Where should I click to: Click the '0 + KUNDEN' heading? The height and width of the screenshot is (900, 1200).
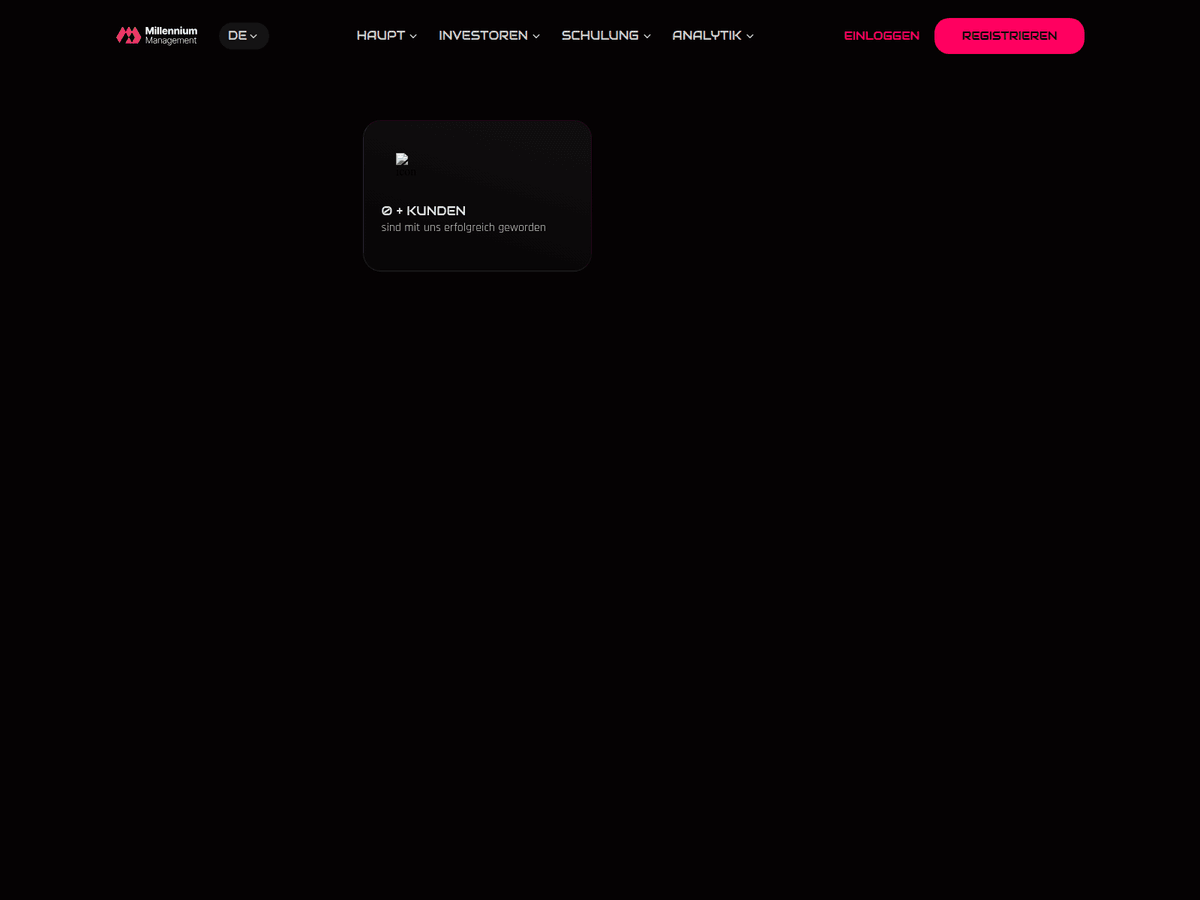[424, 211]
